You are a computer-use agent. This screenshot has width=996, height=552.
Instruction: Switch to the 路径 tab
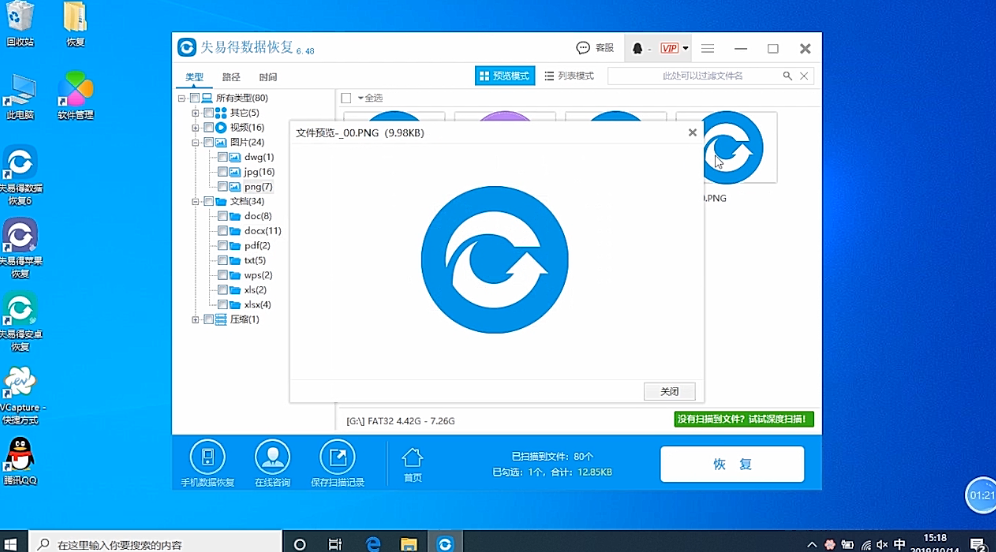pos(231,77)
